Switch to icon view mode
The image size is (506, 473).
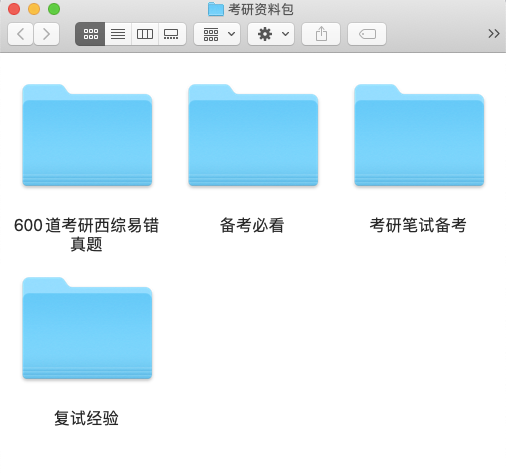tap(90, 34)
